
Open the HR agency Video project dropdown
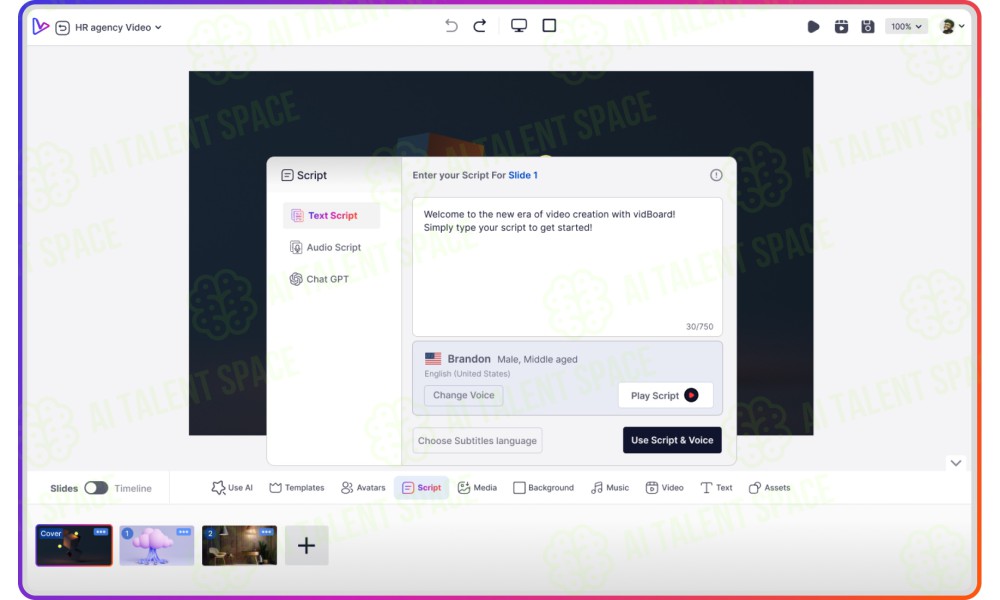point(118,27)
